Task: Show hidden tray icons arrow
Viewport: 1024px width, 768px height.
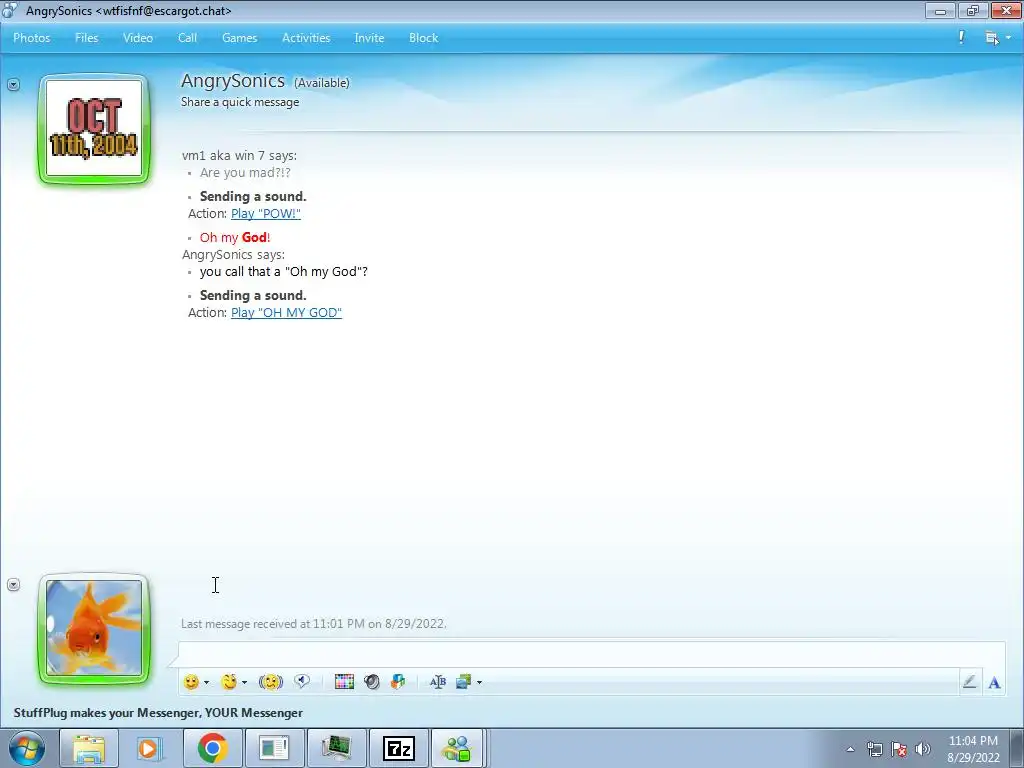Action: tap(850, 749)
